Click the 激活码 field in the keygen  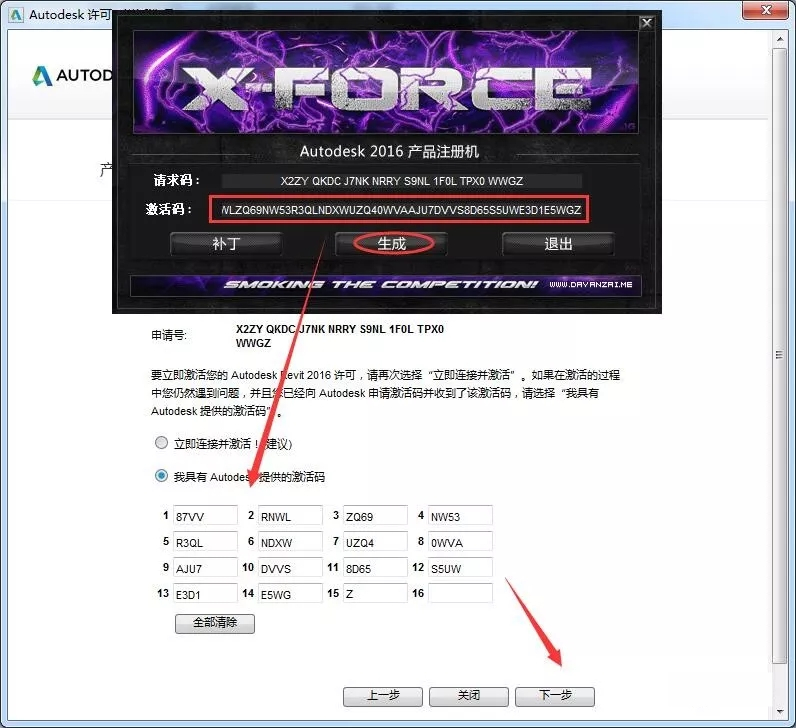[x=399, y=210]
